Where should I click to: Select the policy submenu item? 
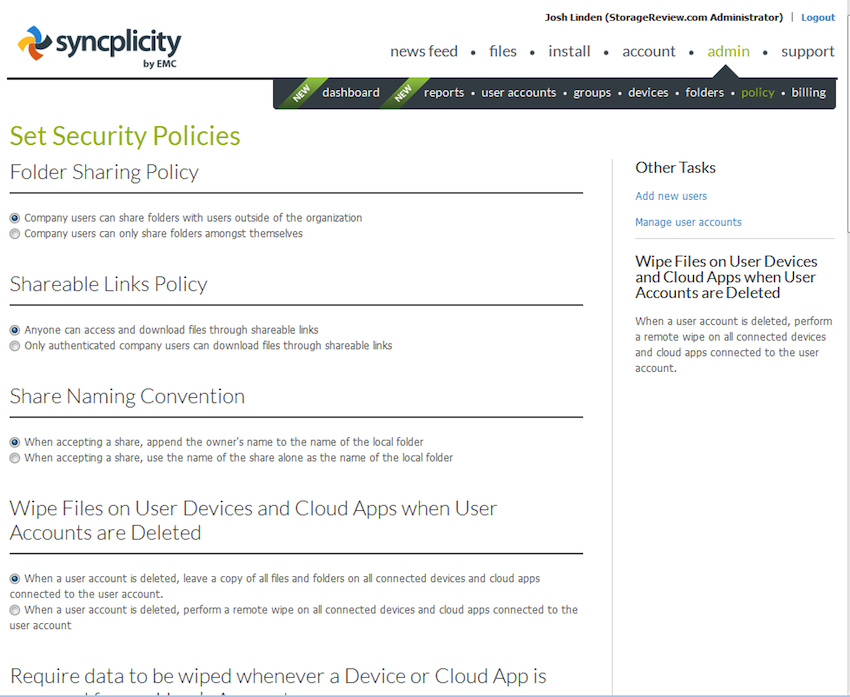pyautogui.click(x=757, y=93)
